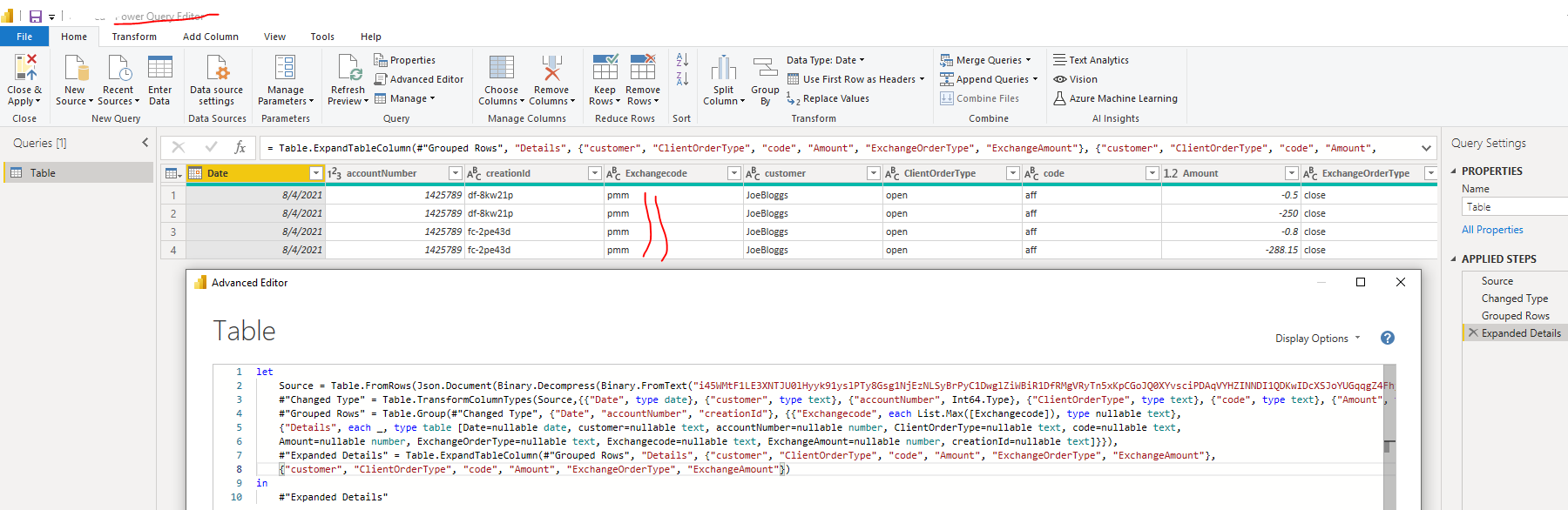Confirm formula with checkmark icon

[x=211, y=148]
